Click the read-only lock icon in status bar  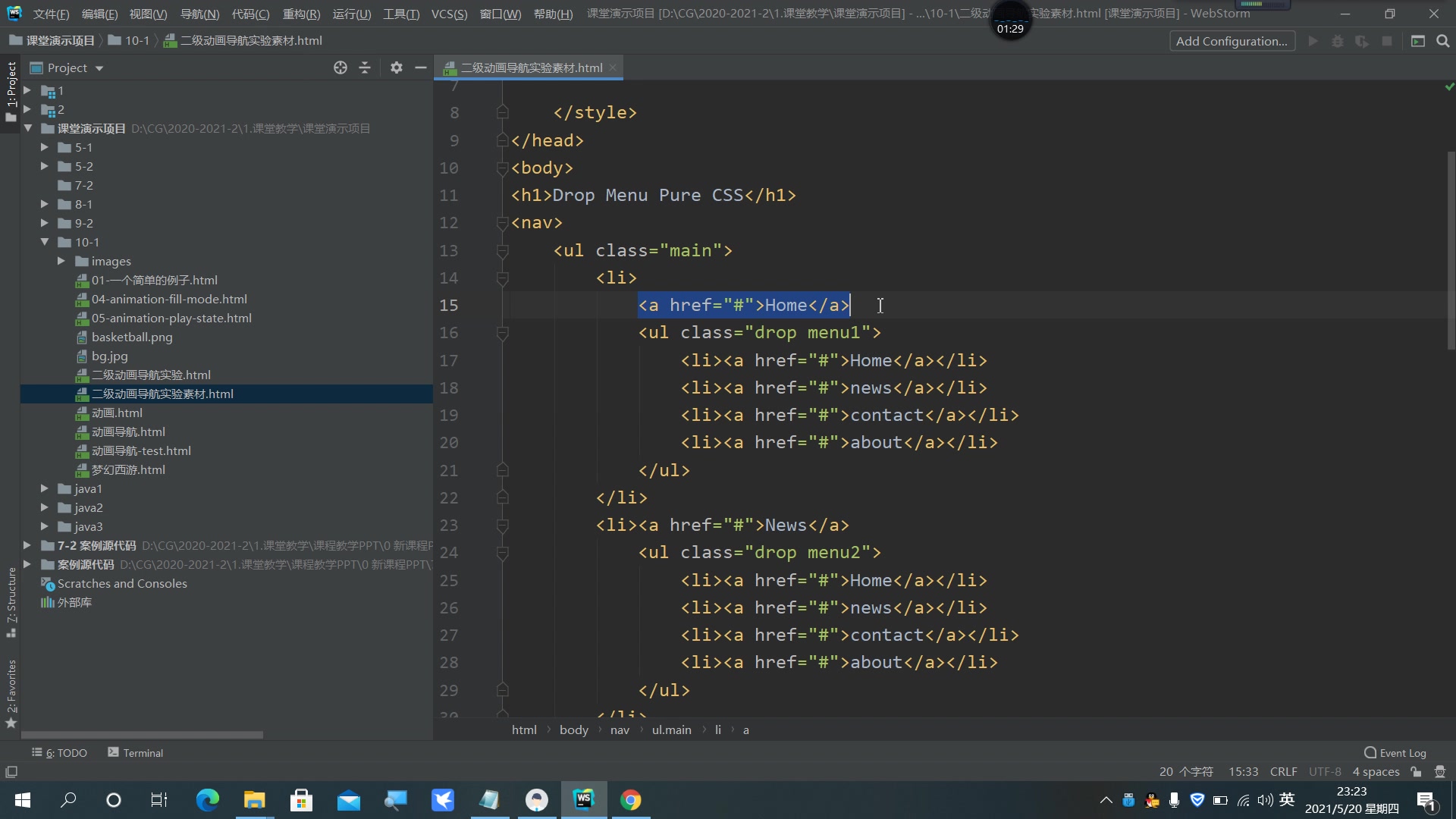[x=1416, y=772]
